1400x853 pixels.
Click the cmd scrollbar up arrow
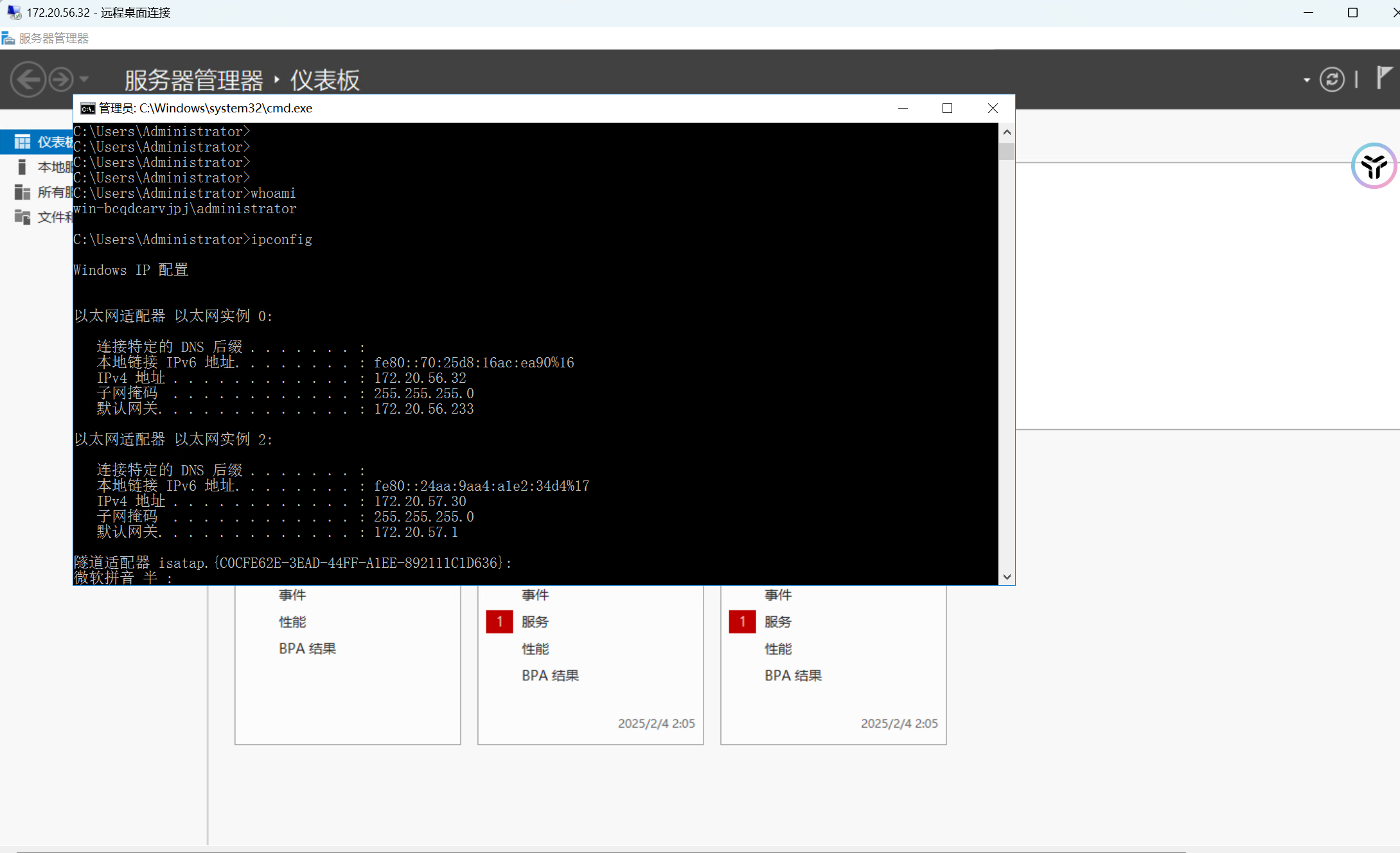point(1007,132)
